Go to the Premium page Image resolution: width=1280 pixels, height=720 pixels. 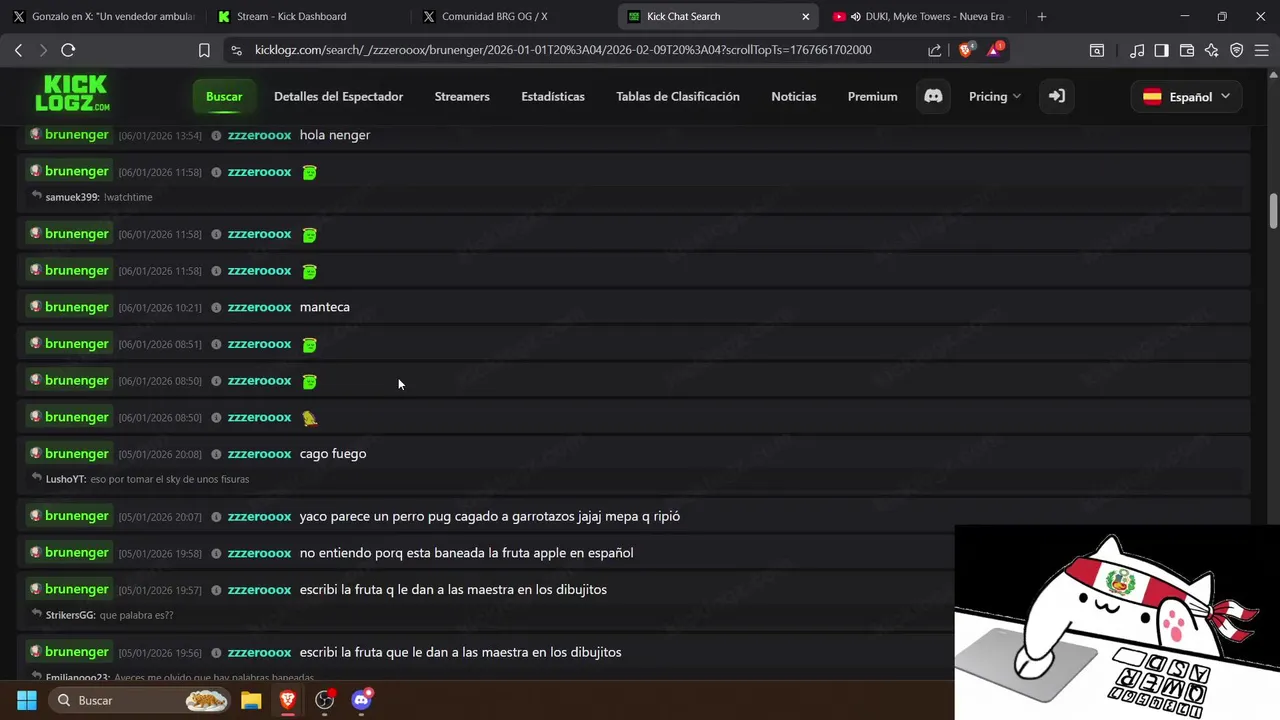pyautogui.click(x=872, y=96)
